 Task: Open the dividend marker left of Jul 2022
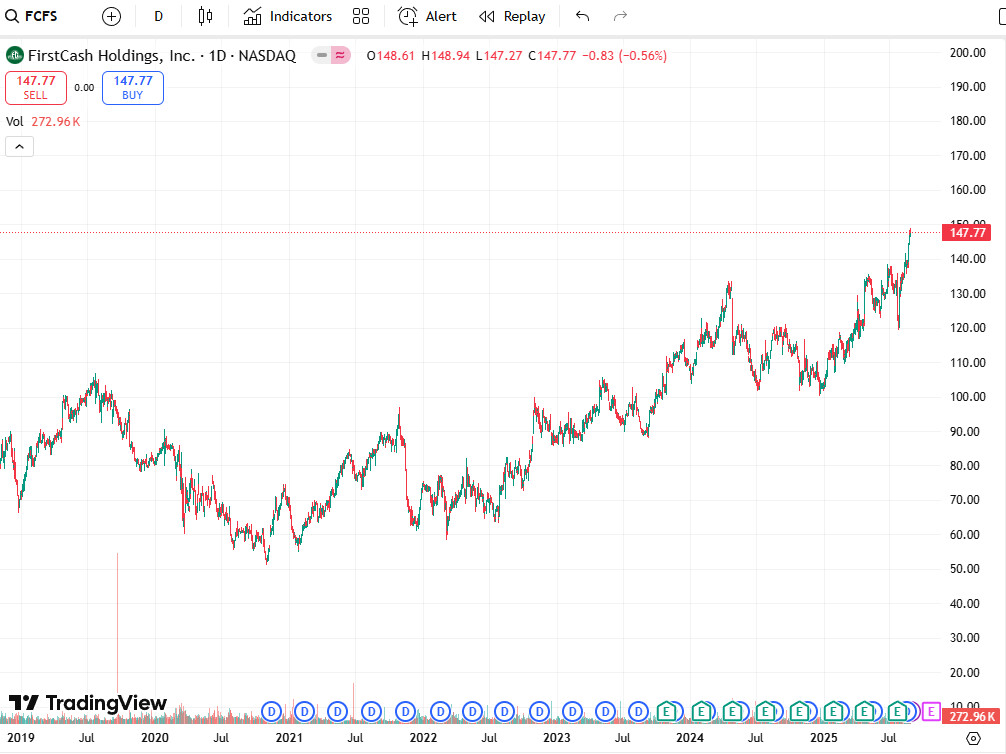pyautogui.click(x=473, y=712)
